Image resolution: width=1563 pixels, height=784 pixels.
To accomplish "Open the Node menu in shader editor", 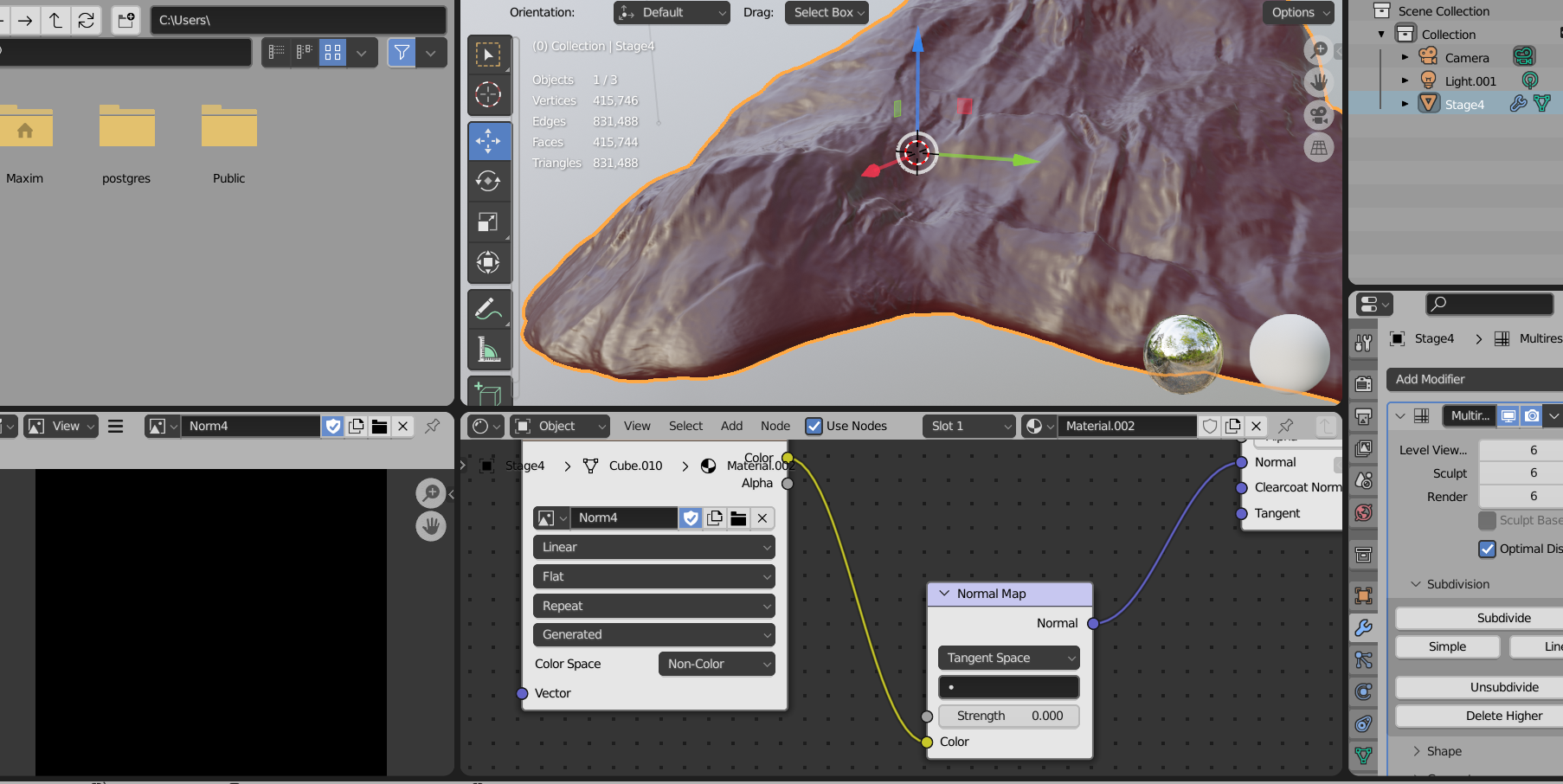I will coord(775,426).
